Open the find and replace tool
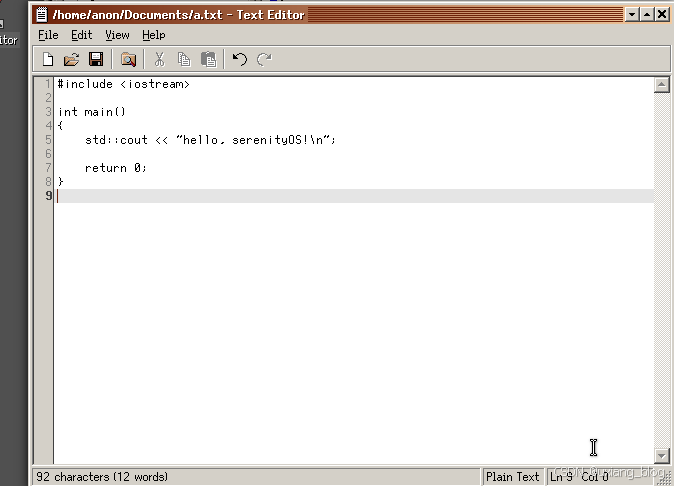Image resolution: width=674 pixels, height=486 pixels. pos(128,59)
